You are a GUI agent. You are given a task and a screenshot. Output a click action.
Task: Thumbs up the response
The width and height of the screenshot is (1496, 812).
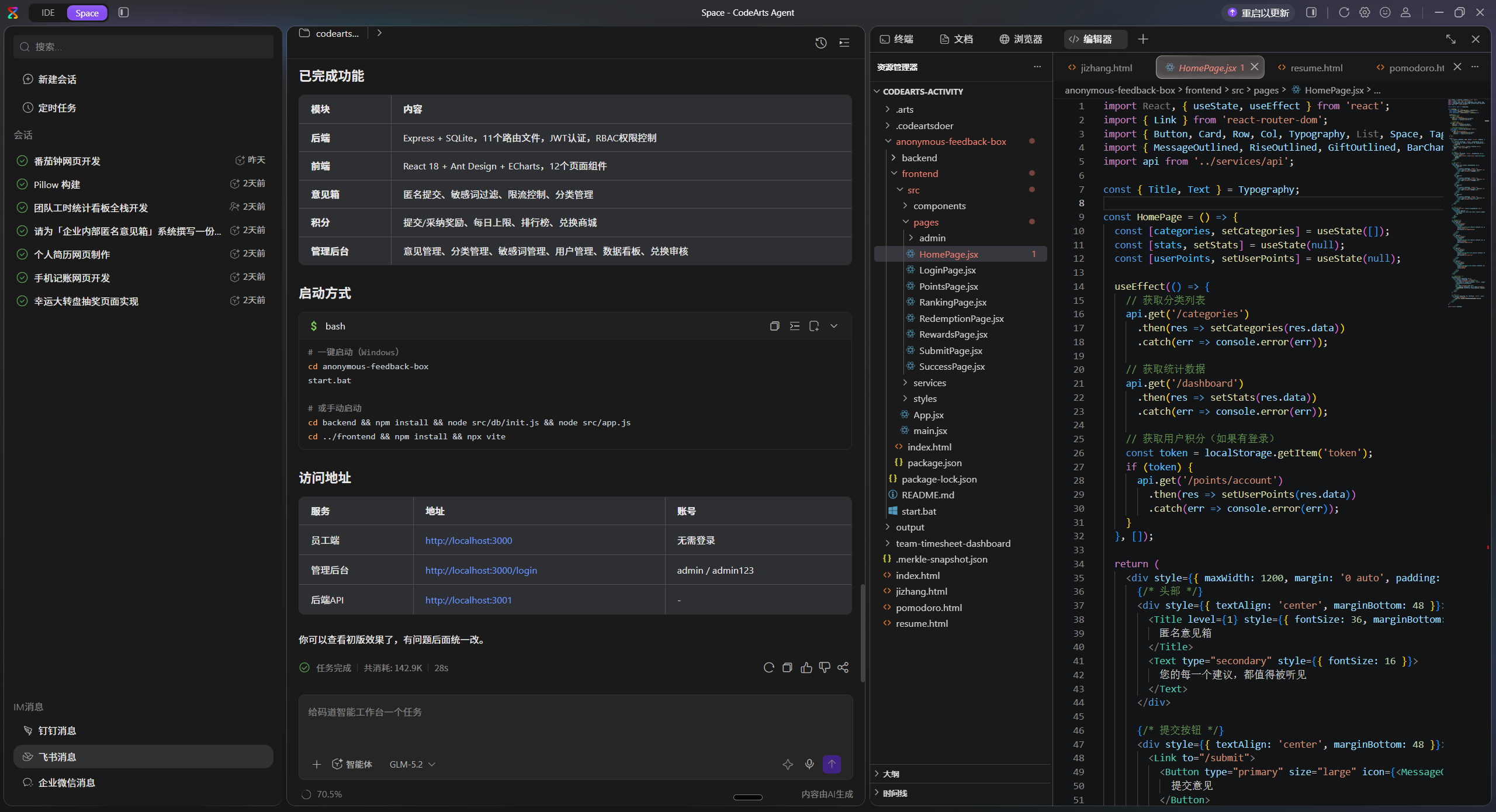pos(806,668)
